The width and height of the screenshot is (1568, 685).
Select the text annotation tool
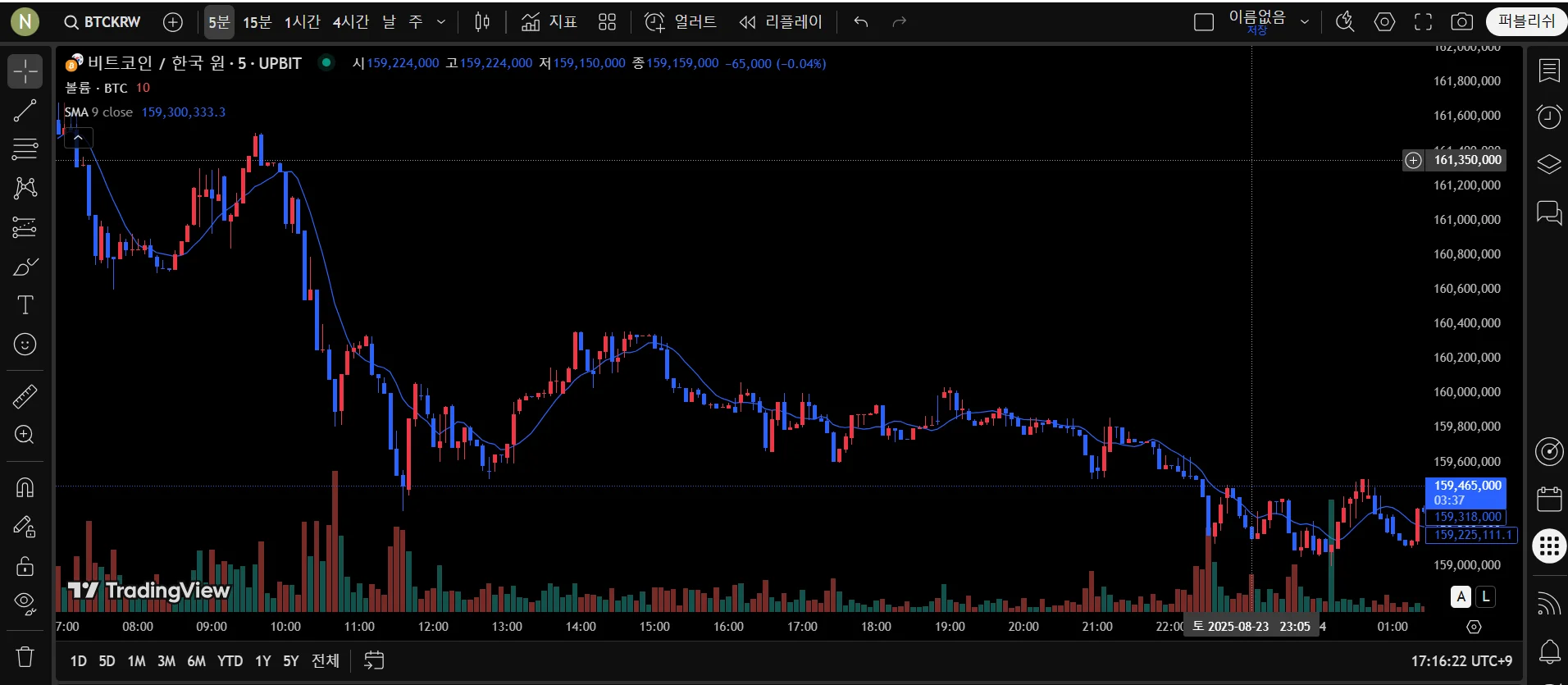click(x=25, y=305)
